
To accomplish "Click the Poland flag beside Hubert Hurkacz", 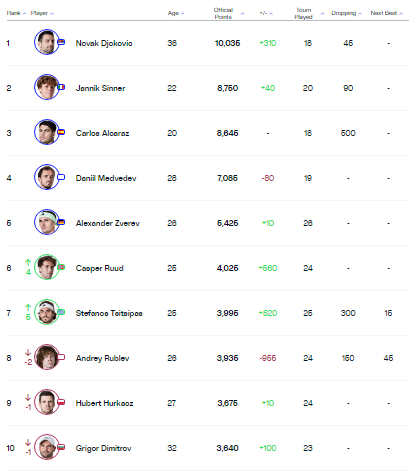I will tap(61, 402).
